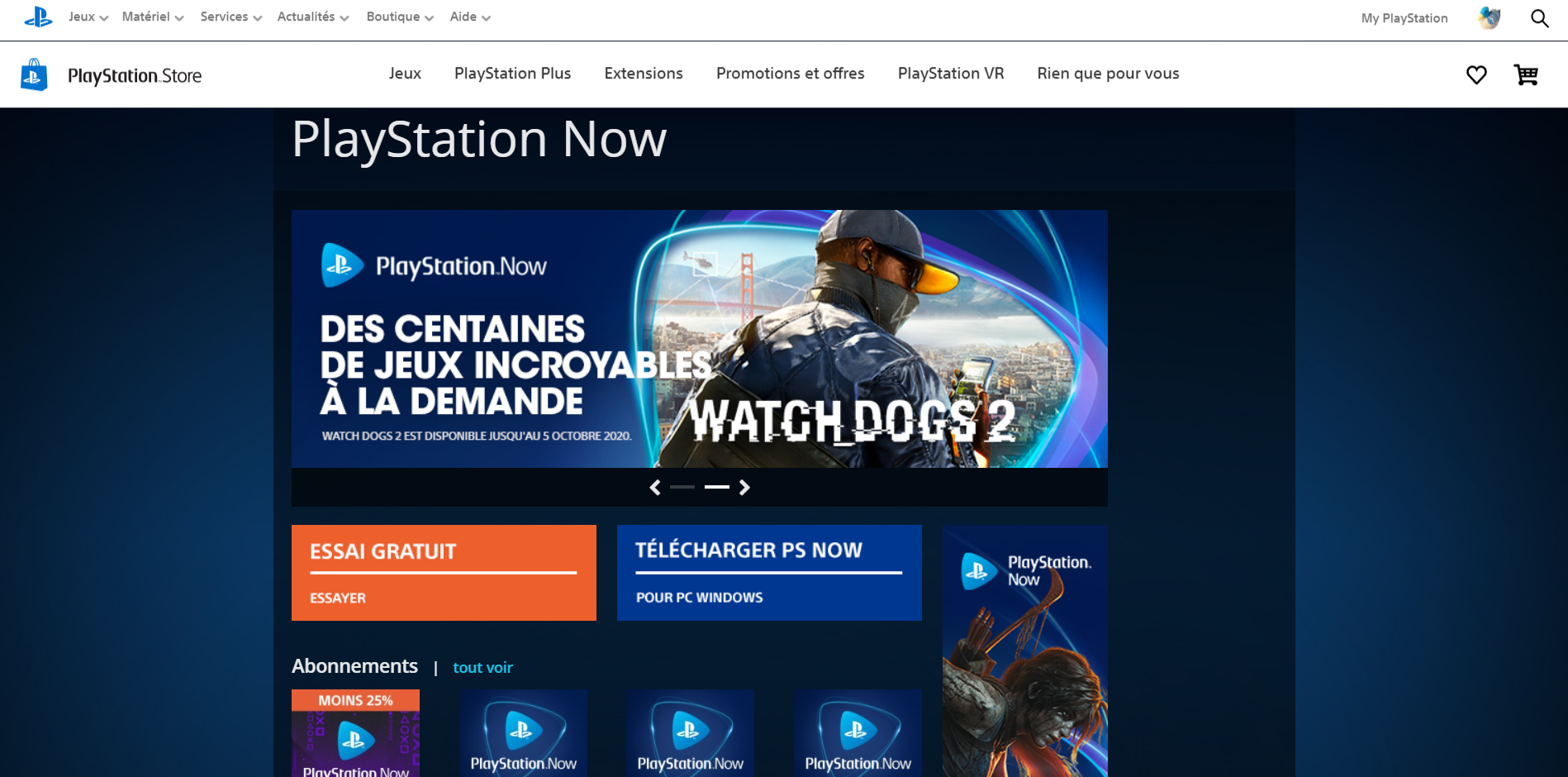Viewport: 1568px width, 777px height.
Task: Expand the Matériel dropdown menu
Action: tap(153, 17)
